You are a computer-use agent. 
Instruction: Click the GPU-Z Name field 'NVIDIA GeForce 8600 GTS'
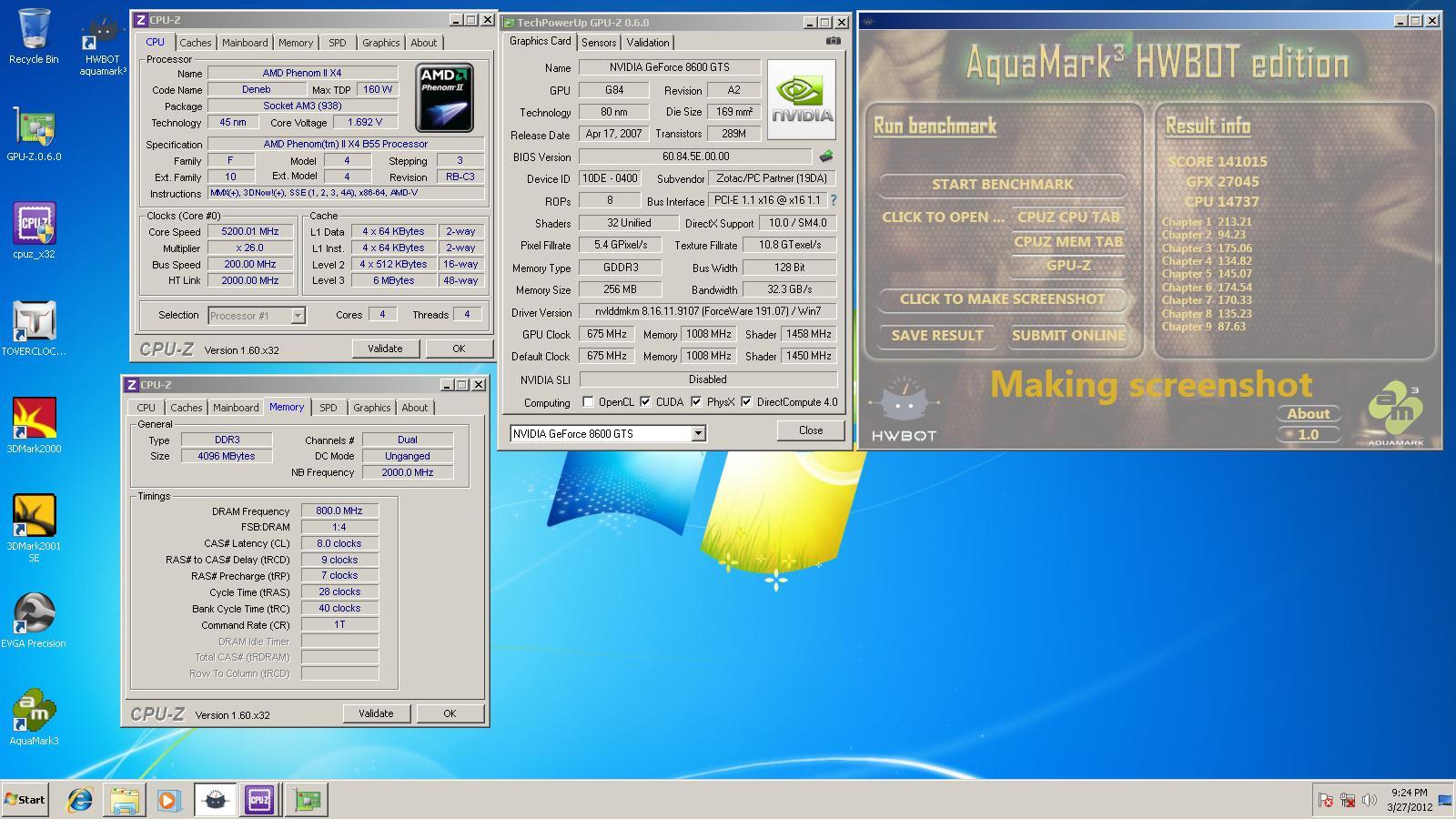(x=671, y=67)
